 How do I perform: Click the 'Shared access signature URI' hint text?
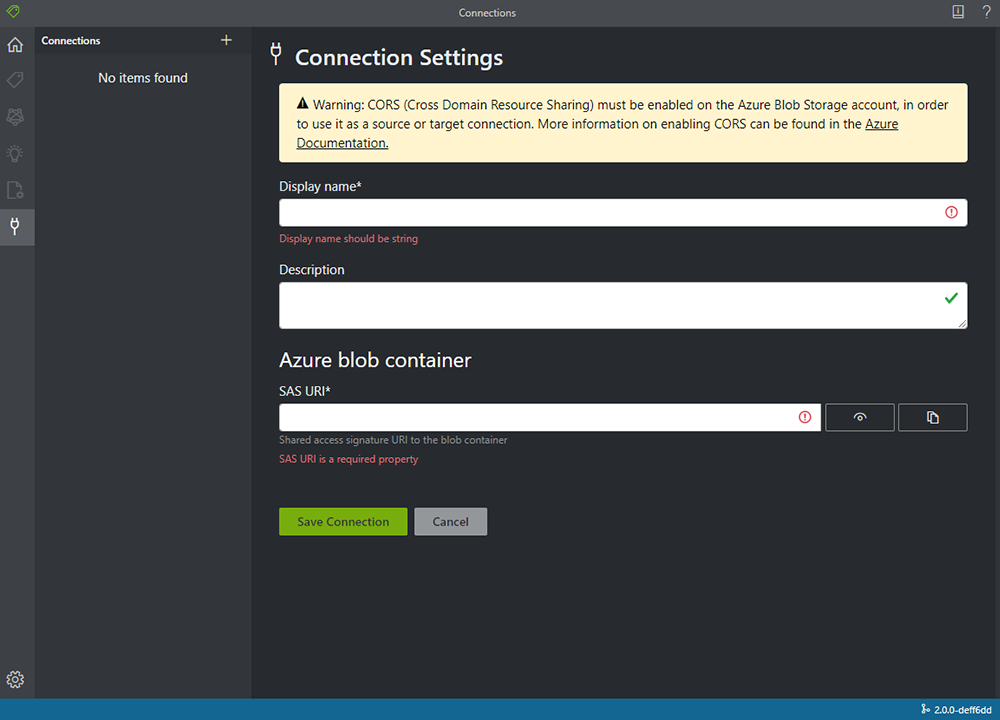click(x=393, y=440)
